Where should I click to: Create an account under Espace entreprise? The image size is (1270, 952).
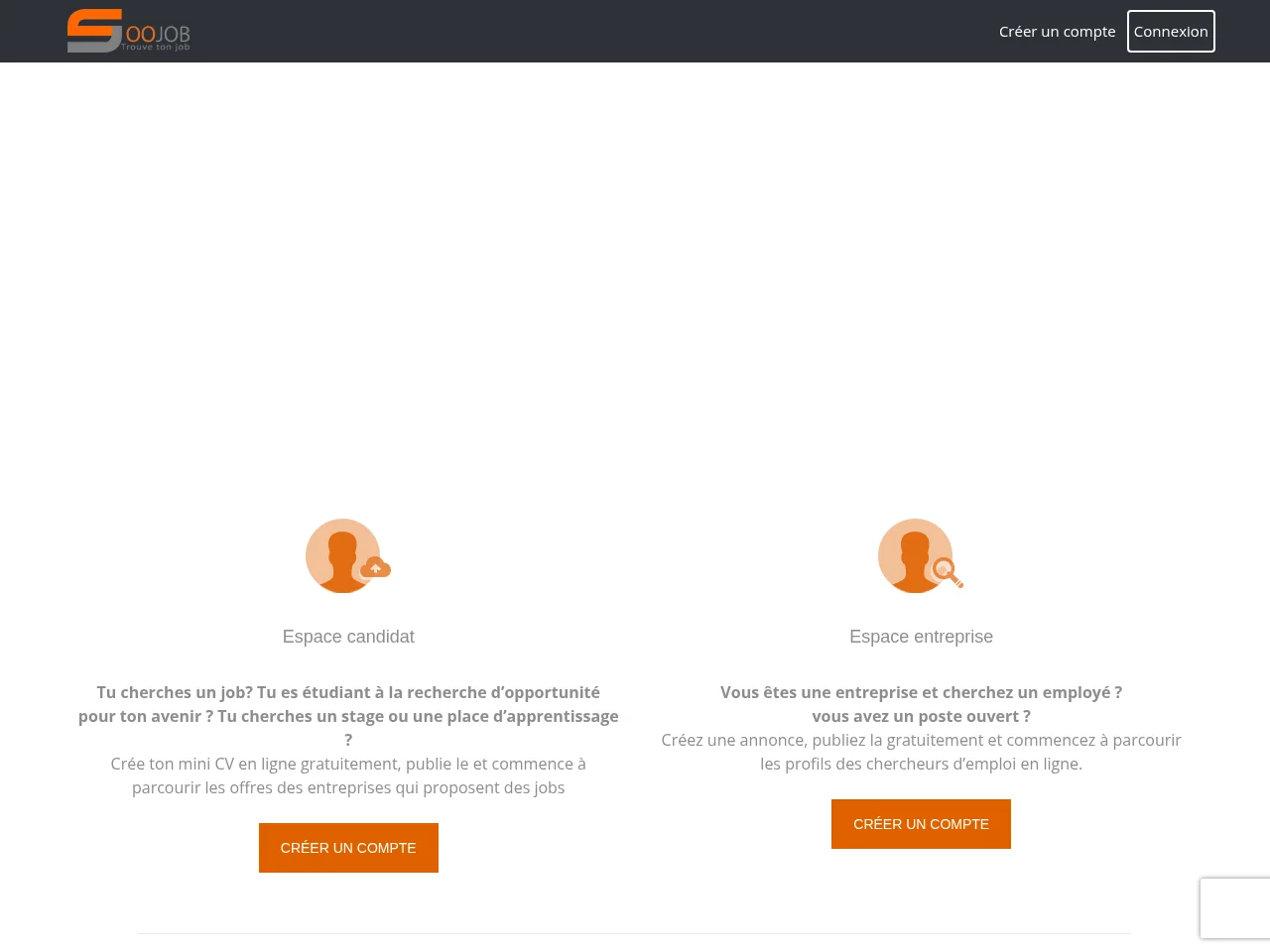tap(921, 824)
